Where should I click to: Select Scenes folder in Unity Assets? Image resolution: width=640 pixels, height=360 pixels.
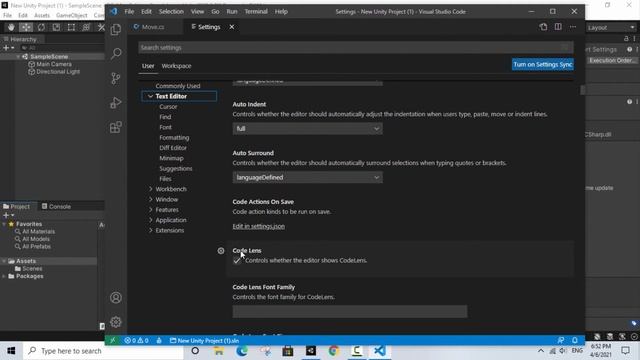click(32, 269)
